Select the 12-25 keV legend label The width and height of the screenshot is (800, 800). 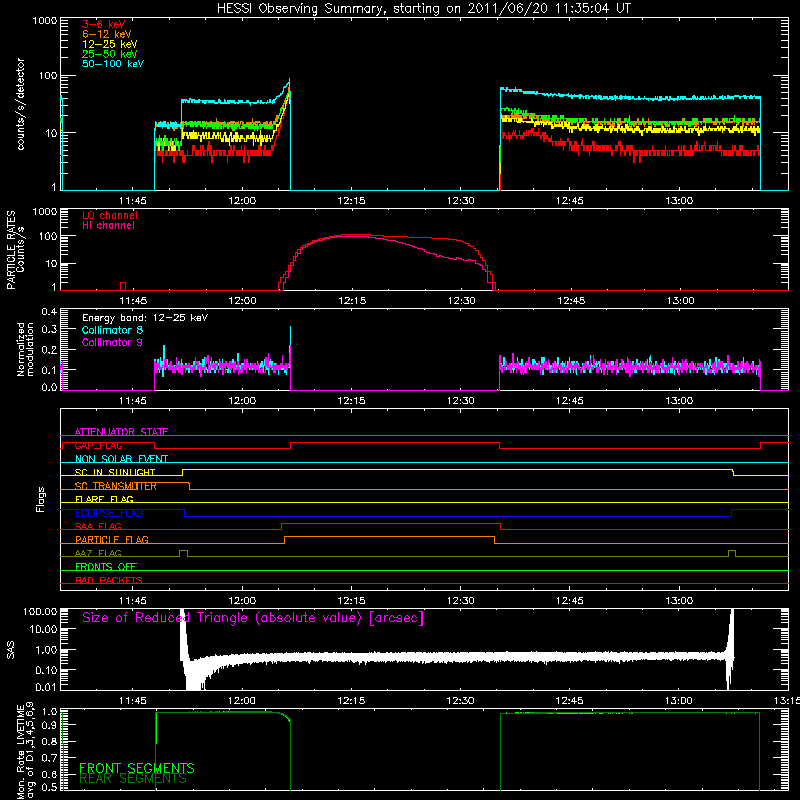[x=110, y=44]
